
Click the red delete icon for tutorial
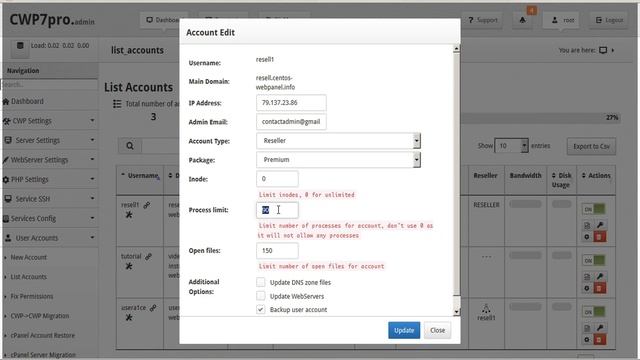600,288
